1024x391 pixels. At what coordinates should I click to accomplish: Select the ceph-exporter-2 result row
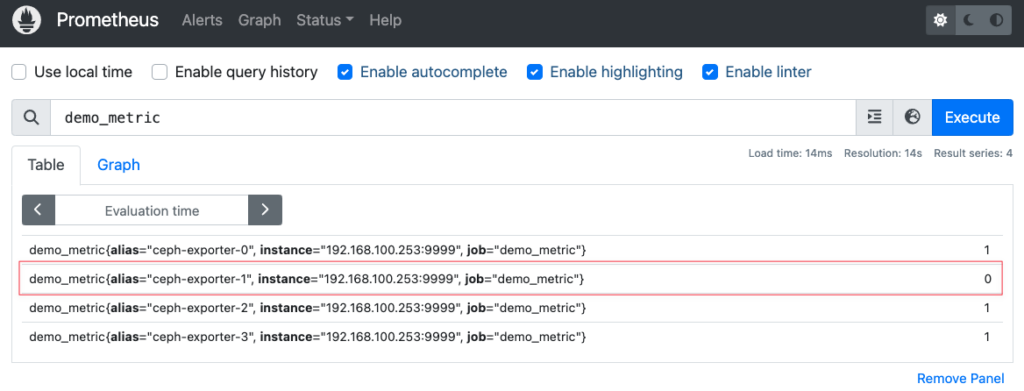tap(512, 307)
